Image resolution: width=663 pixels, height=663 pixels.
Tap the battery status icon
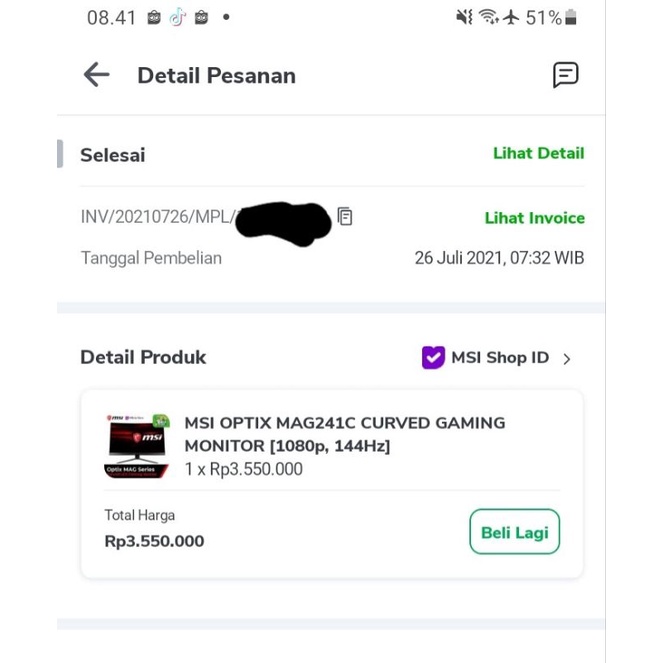click(571, 17)
